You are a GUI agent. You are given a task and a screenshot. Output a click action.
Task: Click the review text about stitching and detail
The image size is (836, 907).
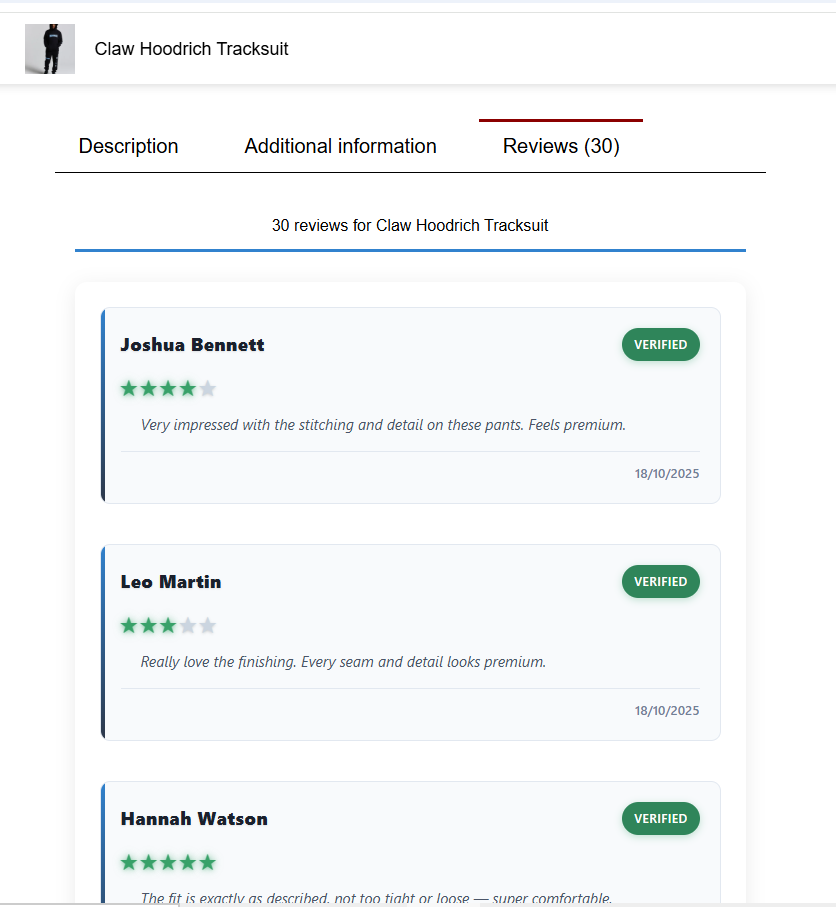(x=383, y=425)
